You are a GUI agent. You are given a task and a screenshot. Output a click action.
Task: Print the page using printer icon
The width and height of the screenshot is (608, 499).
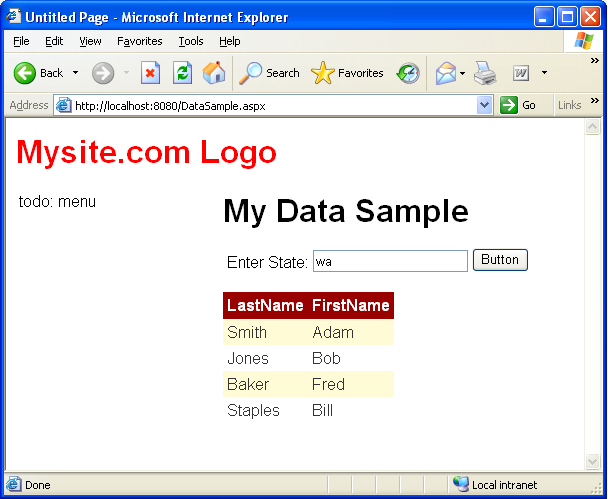485,73
